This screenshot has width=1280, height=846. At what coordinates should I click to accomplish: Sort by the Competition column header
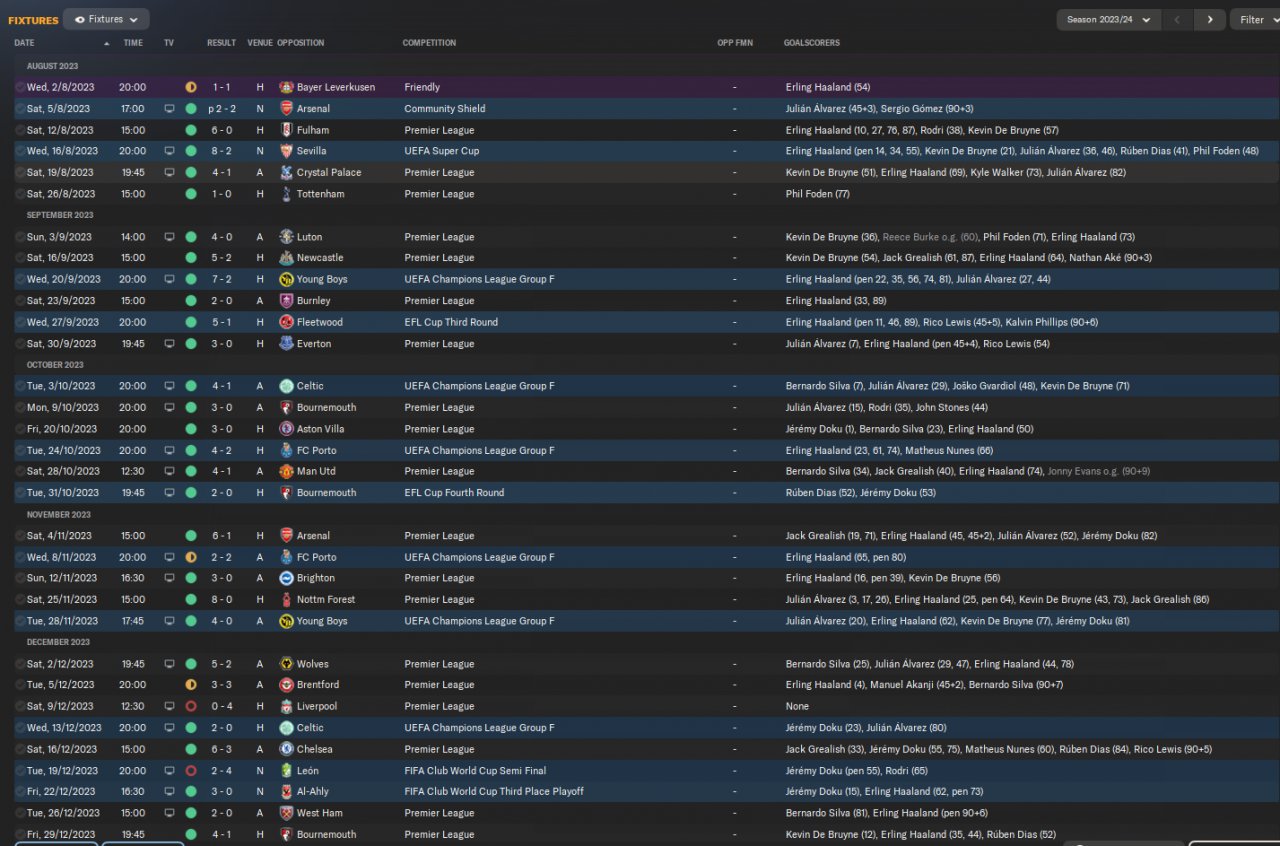tap(429, 43)
